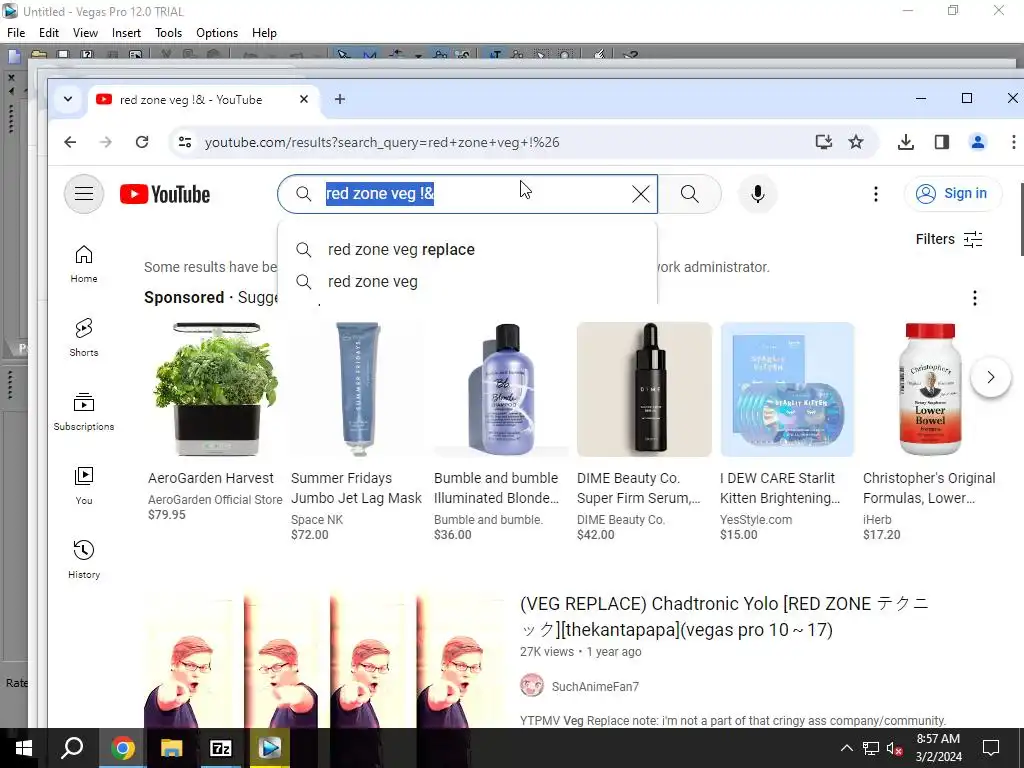Image resolution: width=1024 pixels, height=768 pixels.
Task: Open the You sidebar section
Action: pyautogui.click(x=84, y=486)
